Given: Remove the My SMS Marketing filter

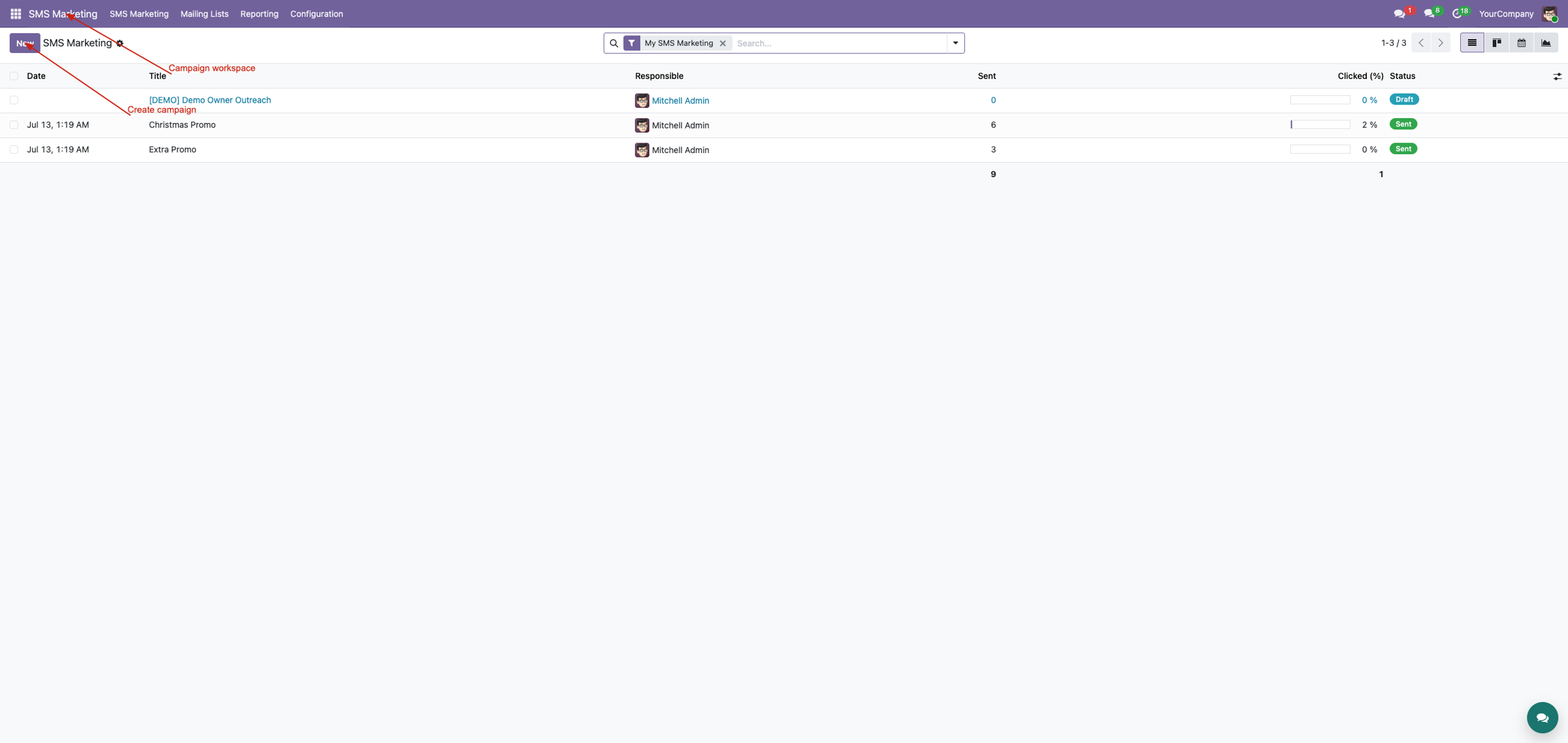Looking at the screenshot, I should (723, 43).
